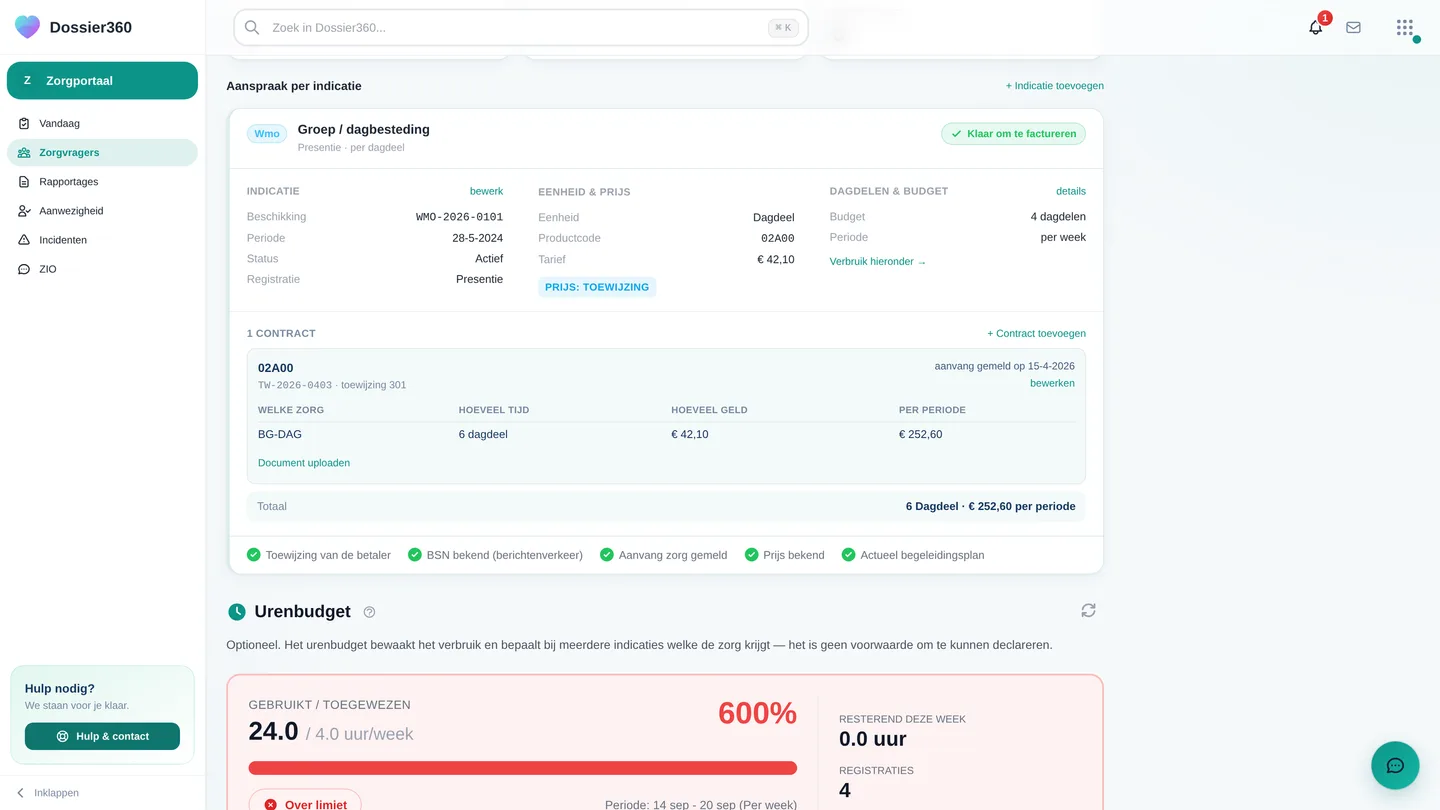Click the Vandaag clipboard icon
The width and height of the screenshot is (1440, 810).
point(24,124)
